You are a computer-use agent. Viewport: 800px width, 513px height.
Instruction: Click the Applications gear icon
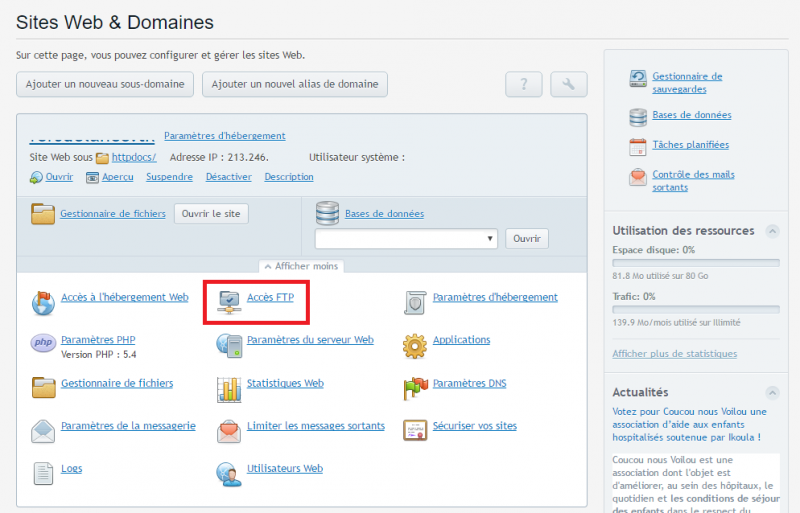[x=415, y=345]
